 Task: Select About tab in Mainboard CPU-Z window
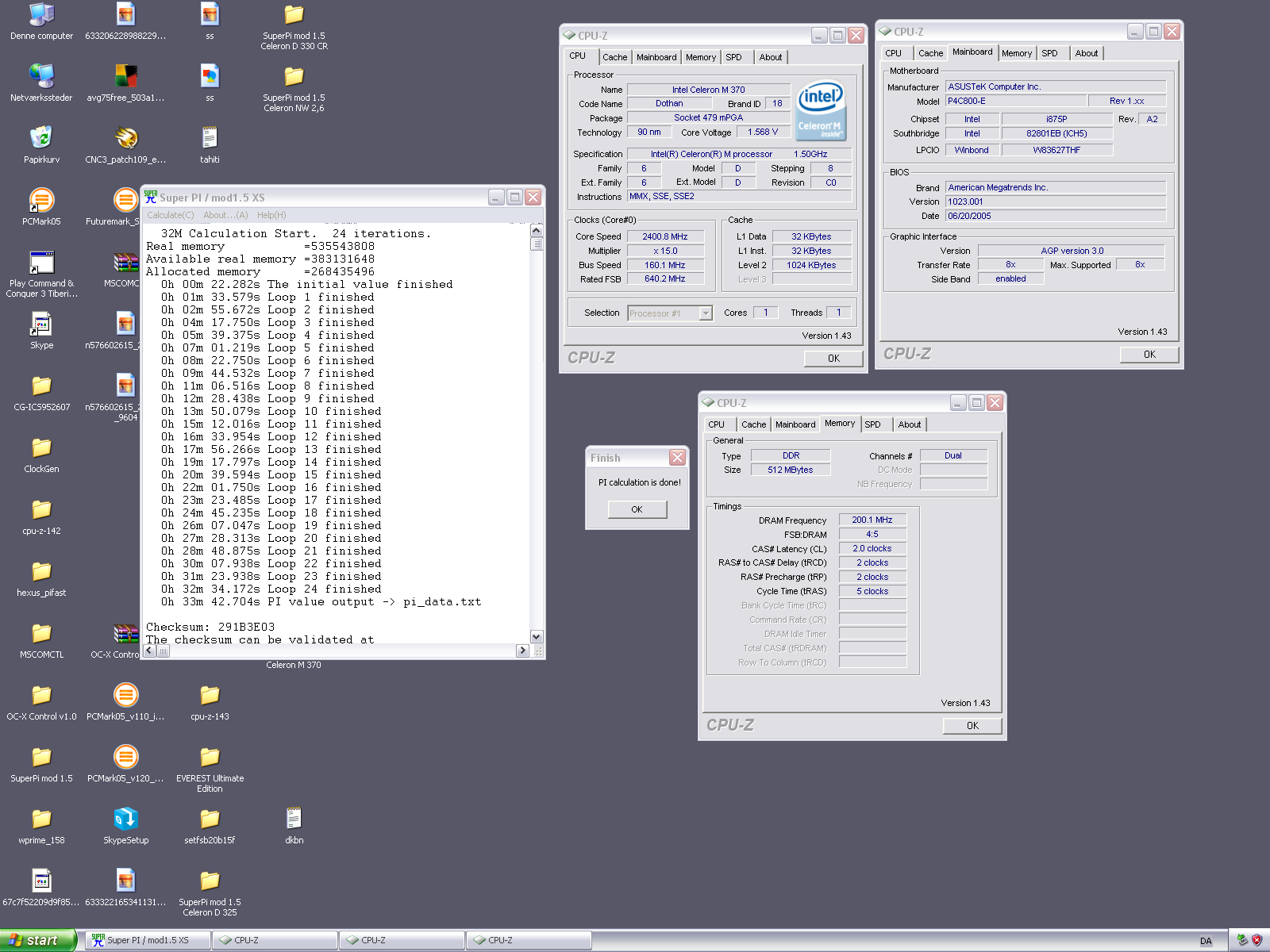(1087, 53)
